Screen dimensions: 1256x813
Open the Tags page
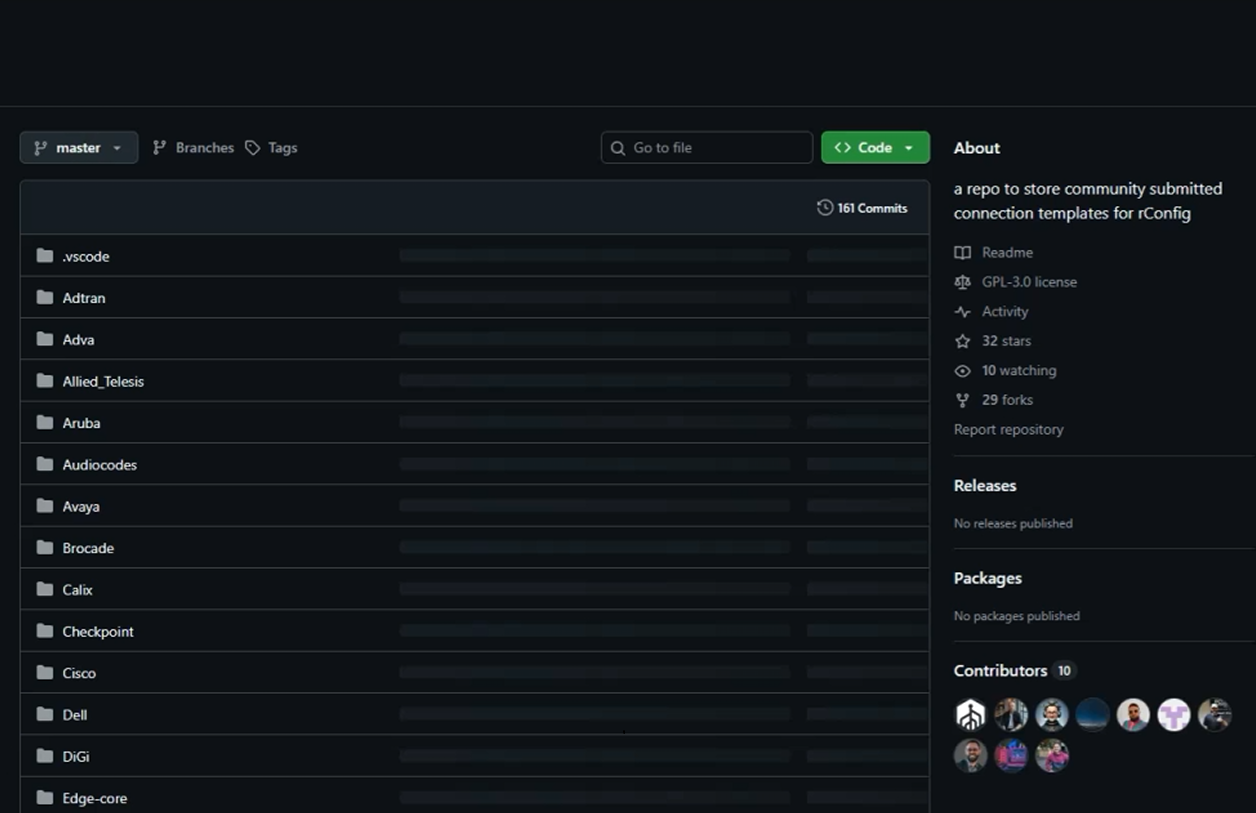click(x=271, y=148)
